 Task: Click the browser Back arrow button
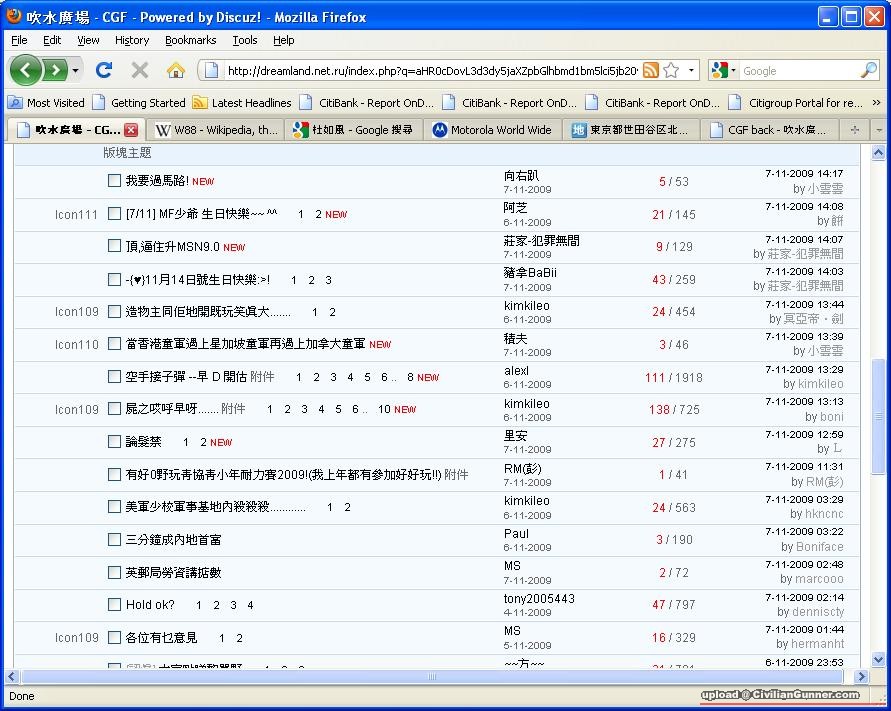(x=25, y=70)
